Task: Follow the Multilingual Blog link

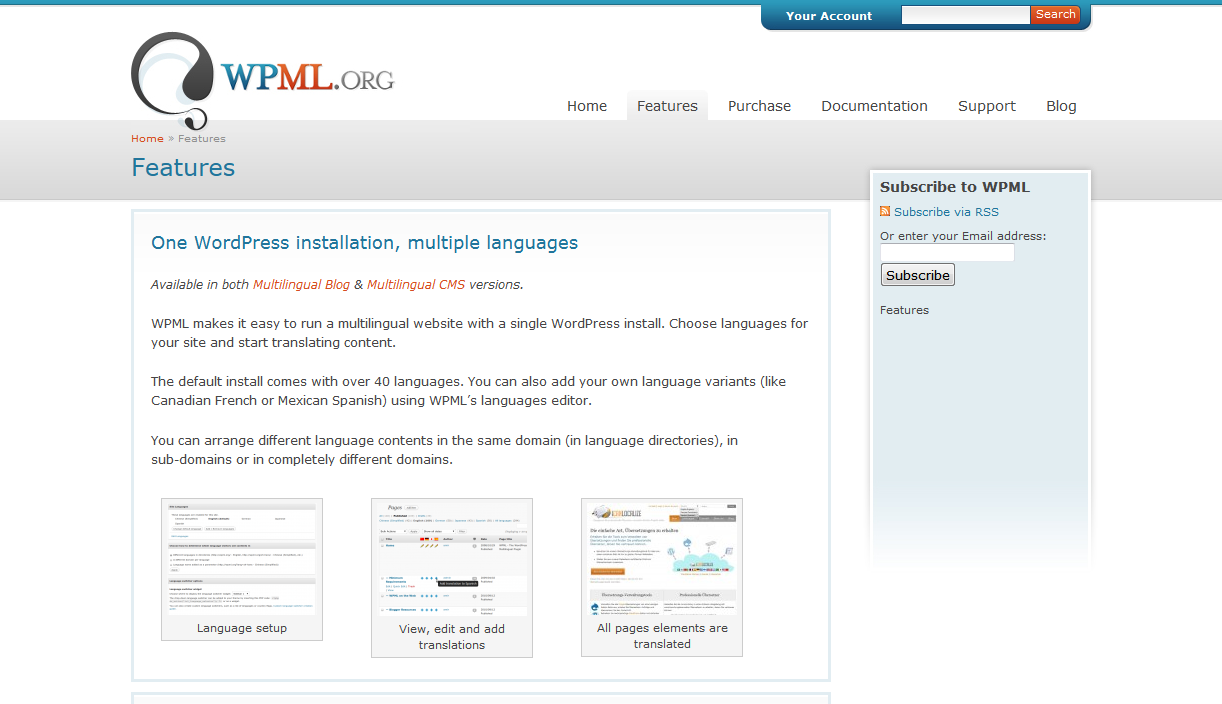Action: (301, 285)
